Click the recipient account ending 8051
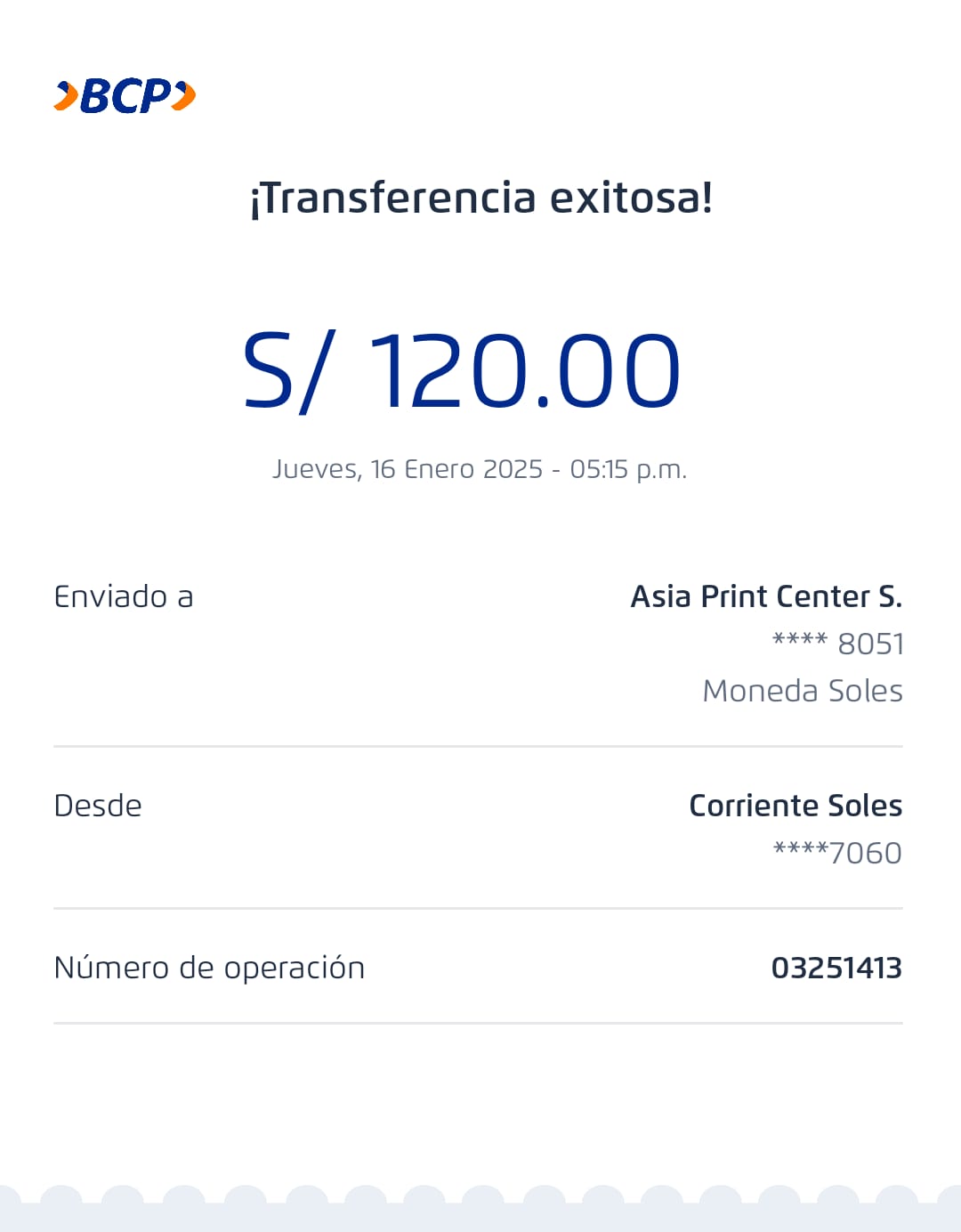 pos(838,644)
